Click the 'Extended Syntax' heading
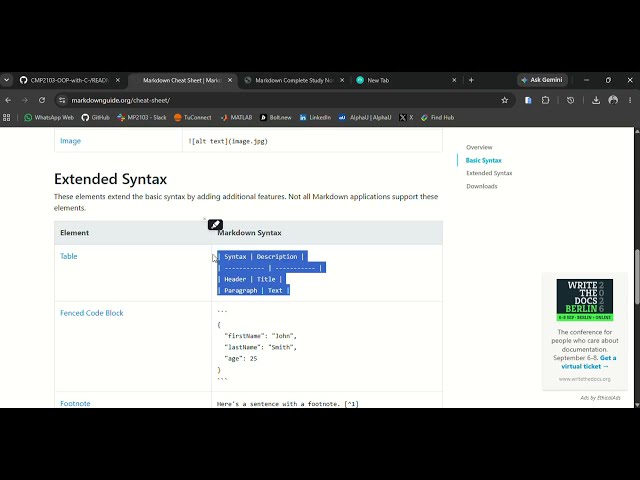The image size is (640, 480). click(110, 179)
